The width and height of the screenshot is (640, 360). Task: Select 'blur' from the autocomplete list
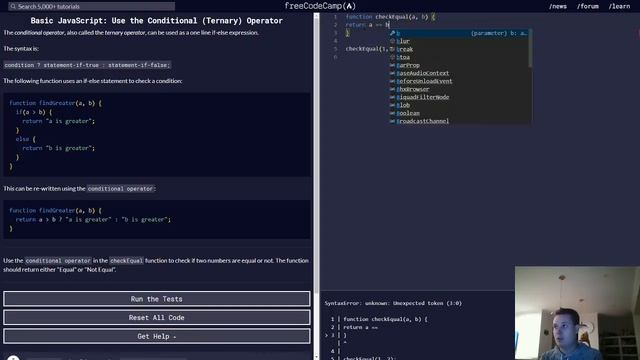[458, 41]
